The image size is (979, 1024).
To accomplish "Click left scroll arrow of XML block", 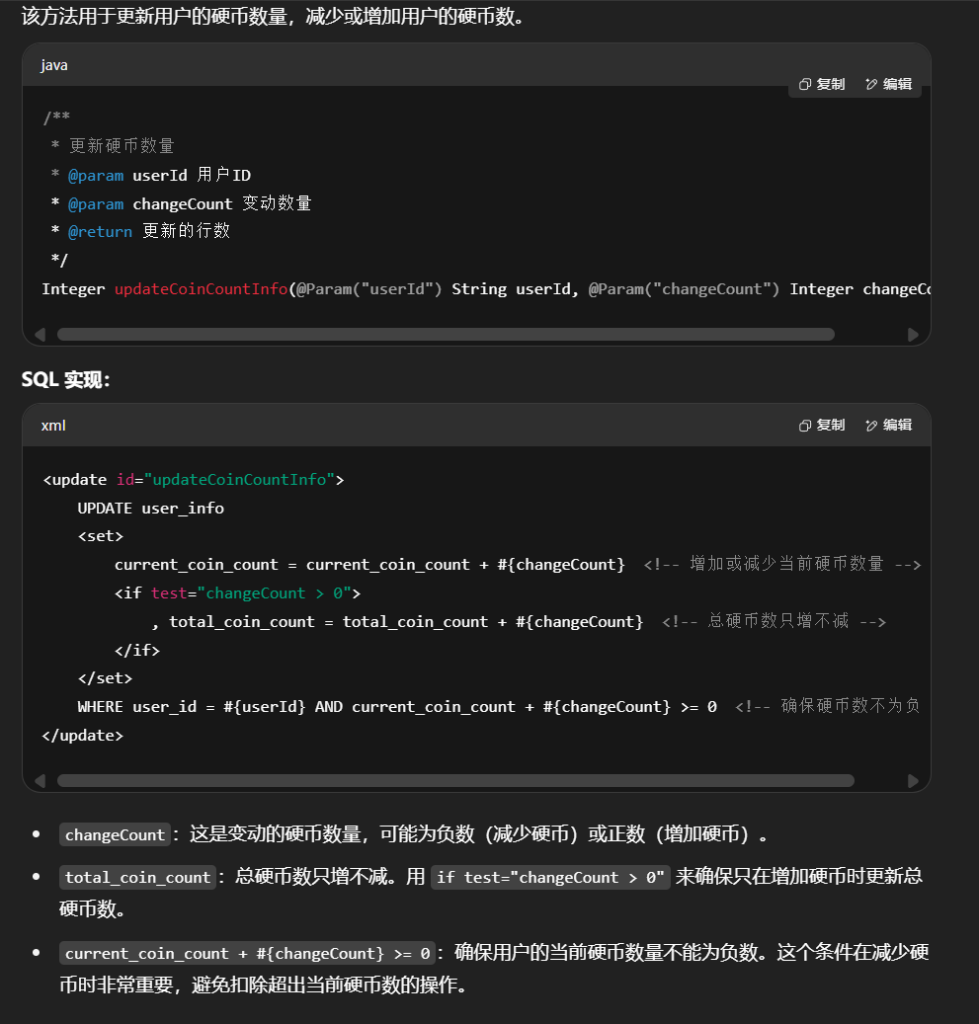I will pos(40,780).
